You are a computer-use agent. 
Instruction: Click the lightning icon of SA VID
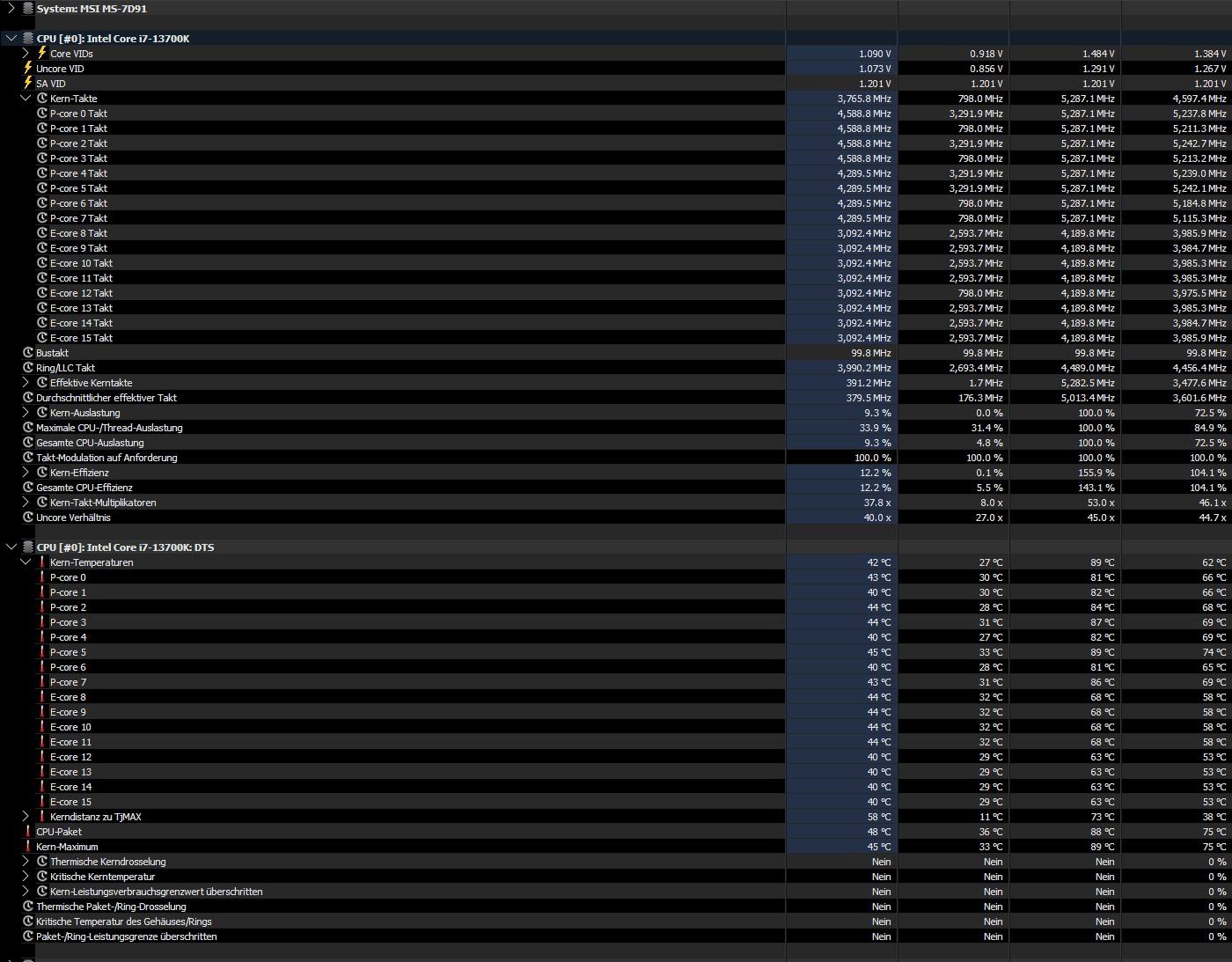pos(28,83)
